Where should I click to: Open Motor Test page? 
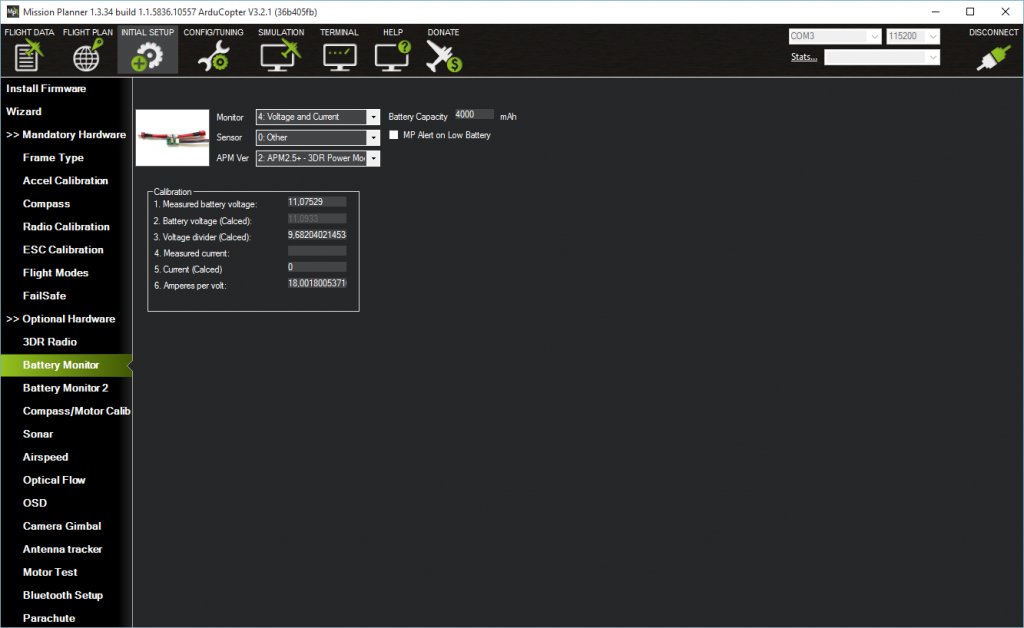point(50,572)
